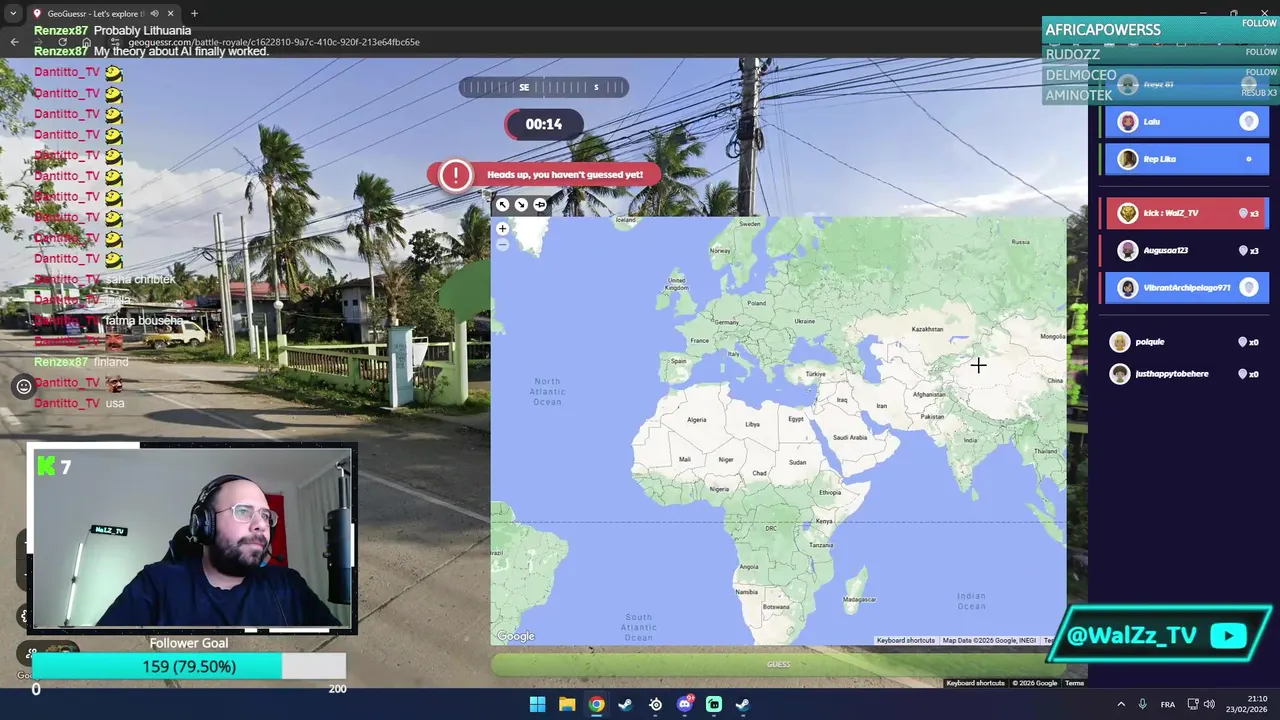1280x720 pixels.
Task: Reload the GeoGuessr page
Action: [62, 42]
